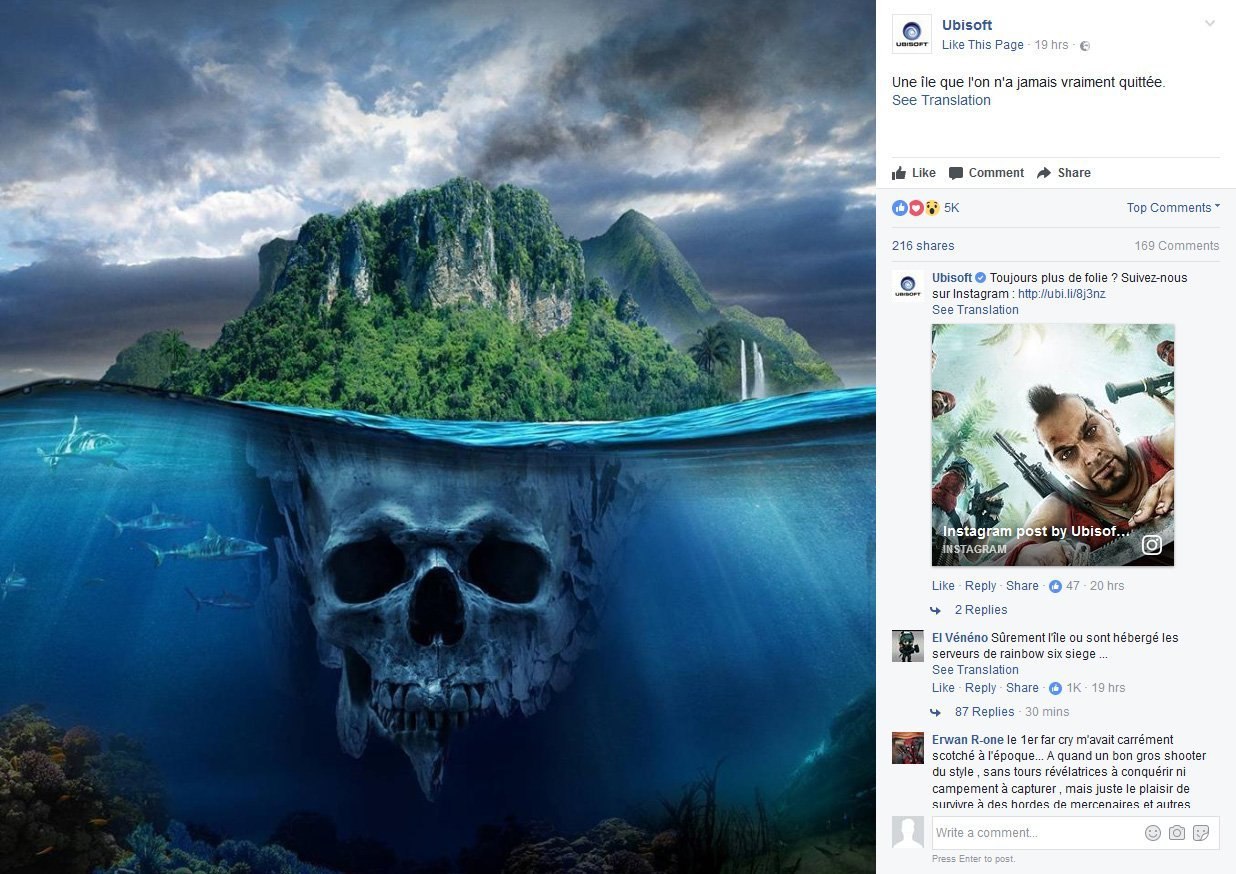Click Erwan R-one's profile avatar
Viewport: 1236px width, 874px height.
click(908, 748)
